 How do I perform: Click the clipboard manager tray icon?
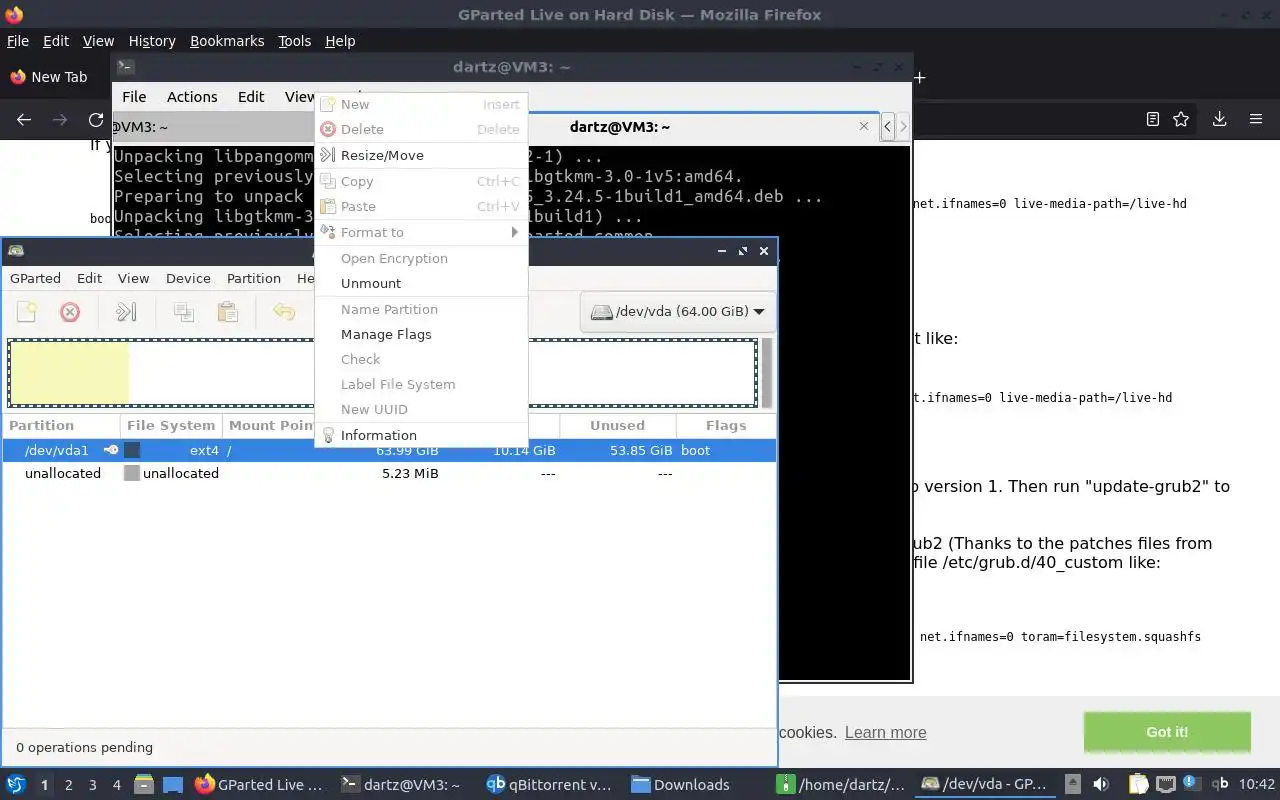click(1138, 784)
